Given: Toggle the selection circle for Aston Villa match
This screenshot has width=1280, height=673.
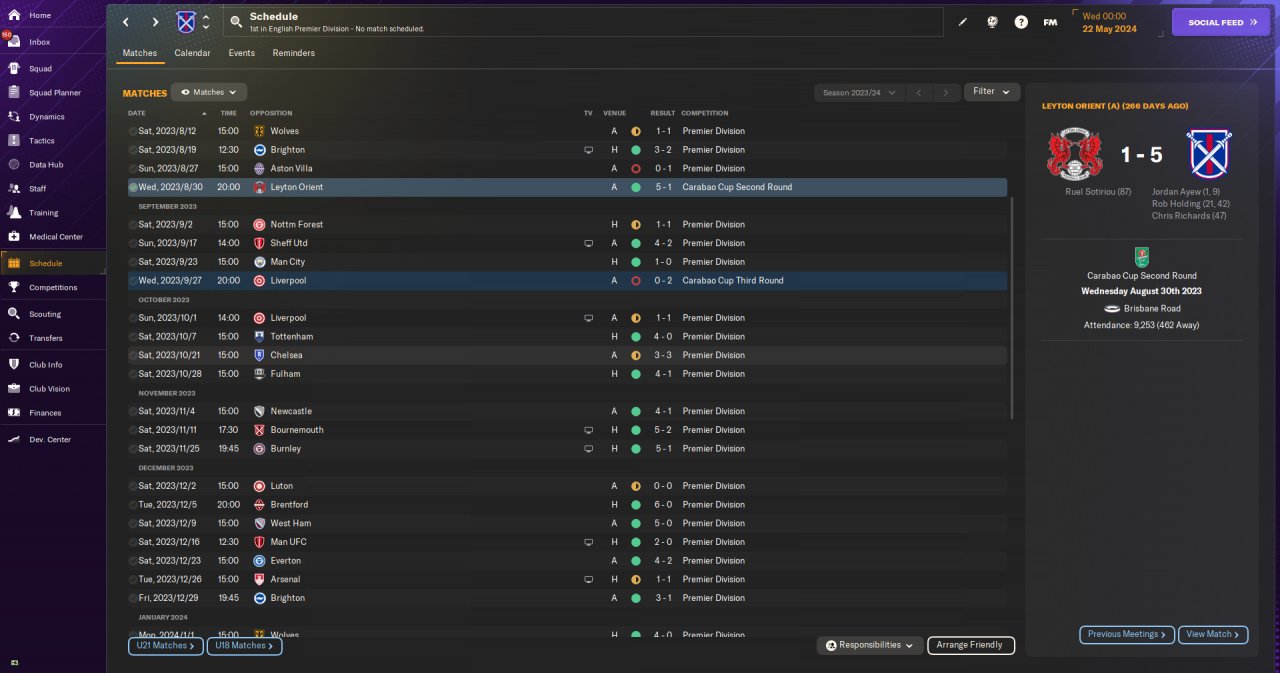Looking at the screenshot, I should pyautogui.click(x=133, y=169).
